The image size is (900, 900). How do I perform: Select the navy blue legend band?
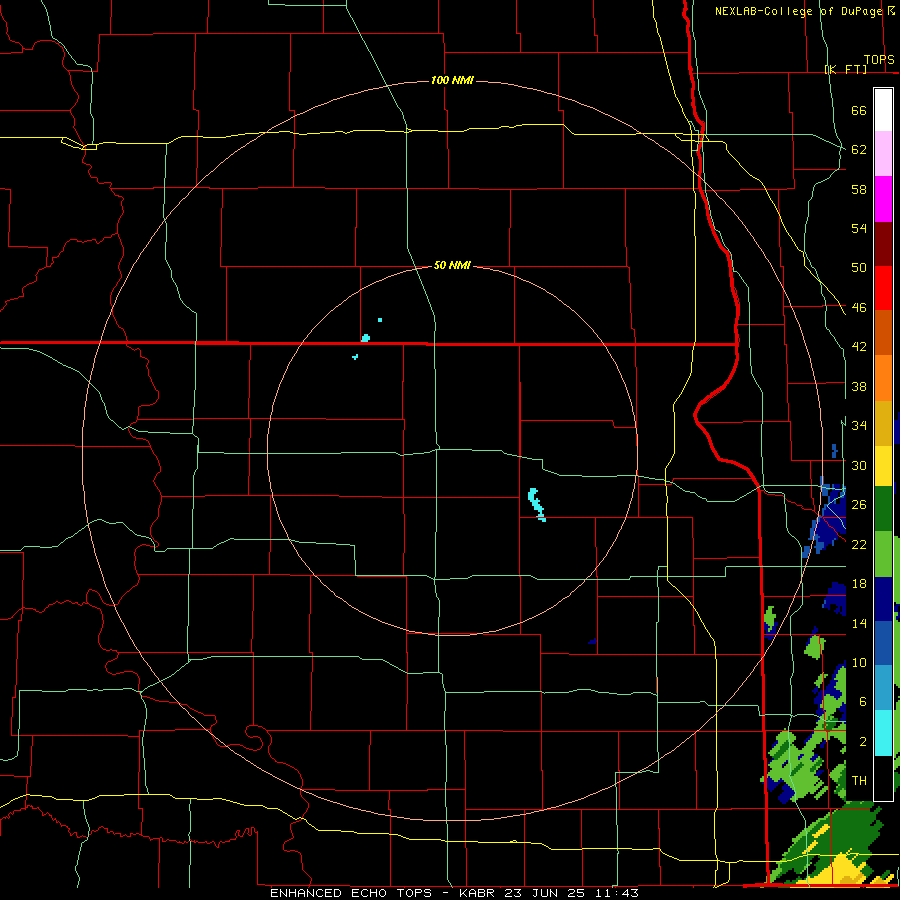883,599
